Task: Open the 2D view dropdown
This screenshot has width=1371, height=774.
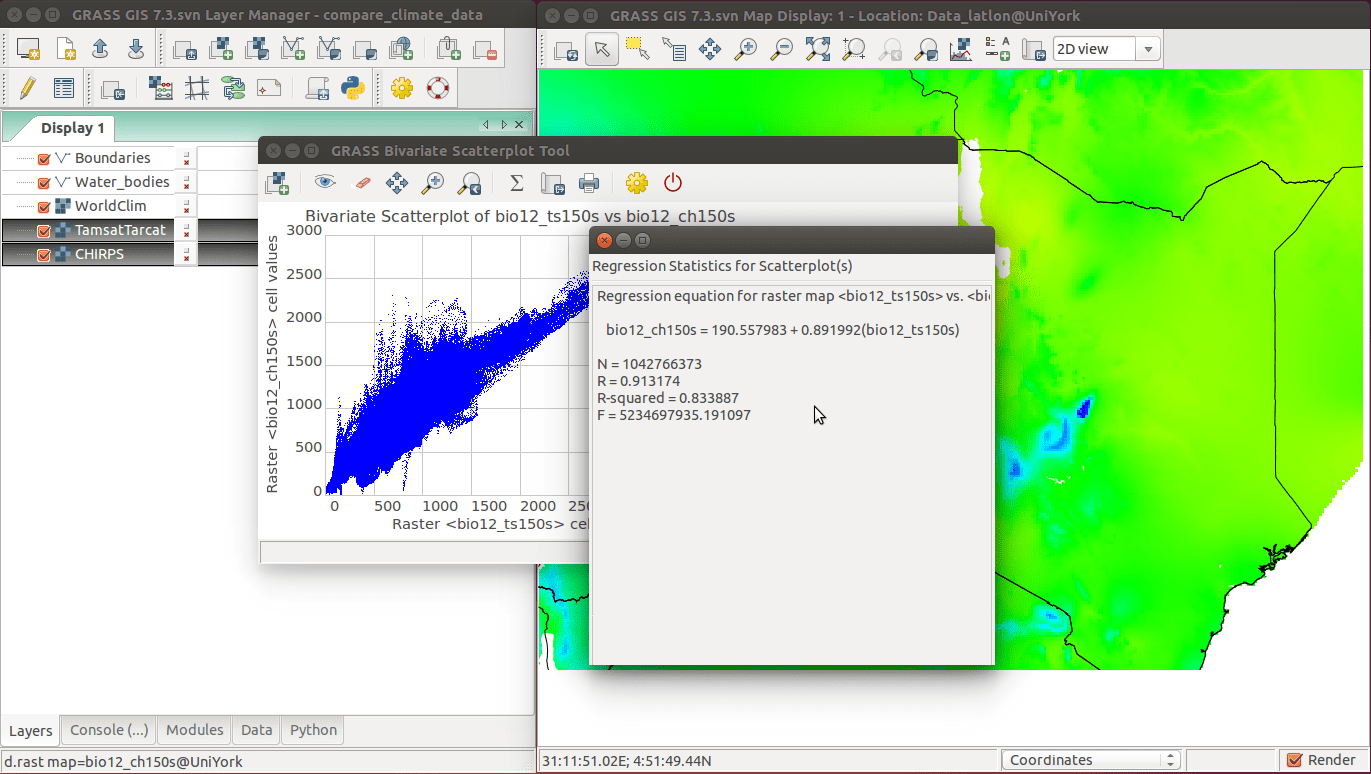Action: click(1146, 48)
